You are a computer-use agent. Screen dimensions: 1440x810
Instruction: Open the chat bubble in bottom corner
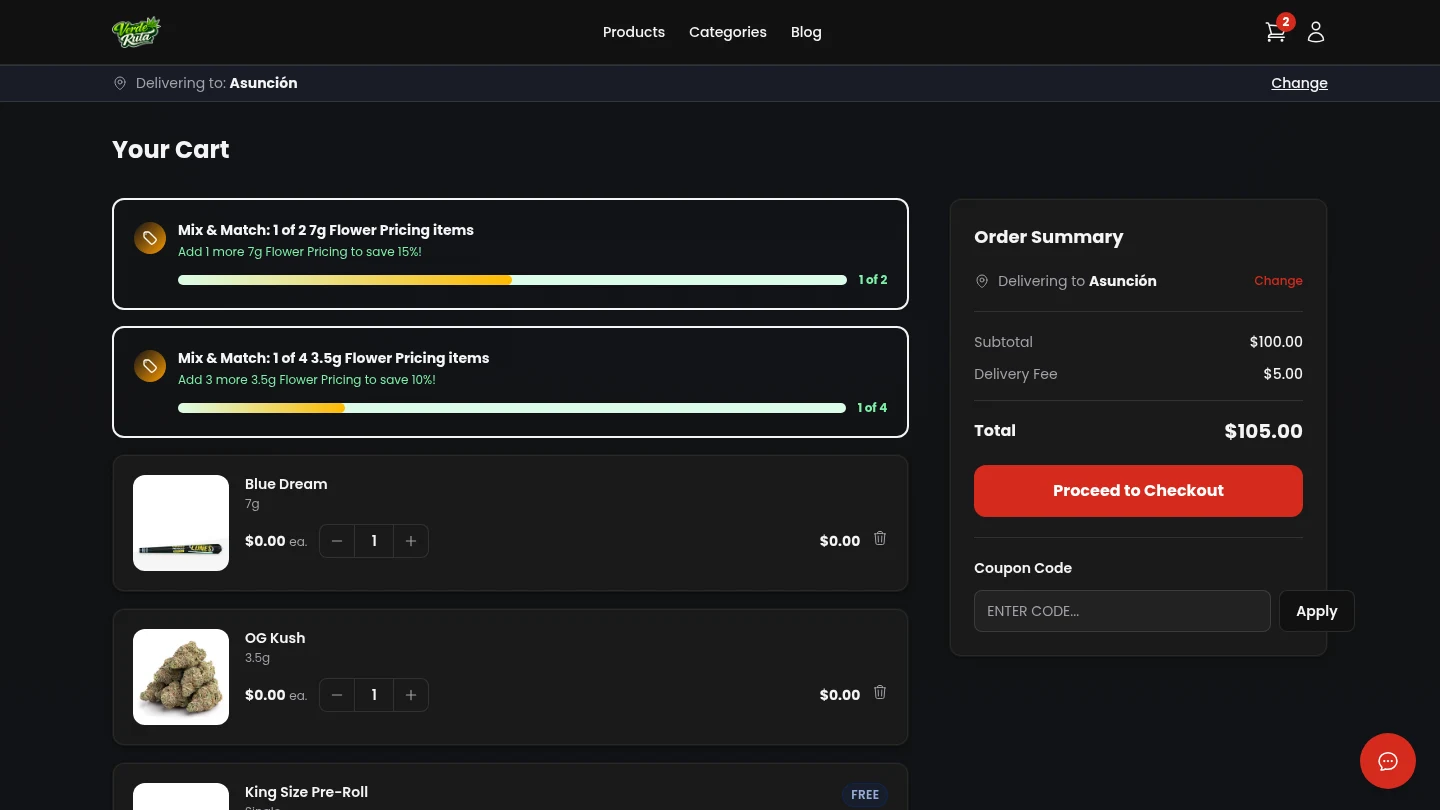click(x=1388, y=761)
